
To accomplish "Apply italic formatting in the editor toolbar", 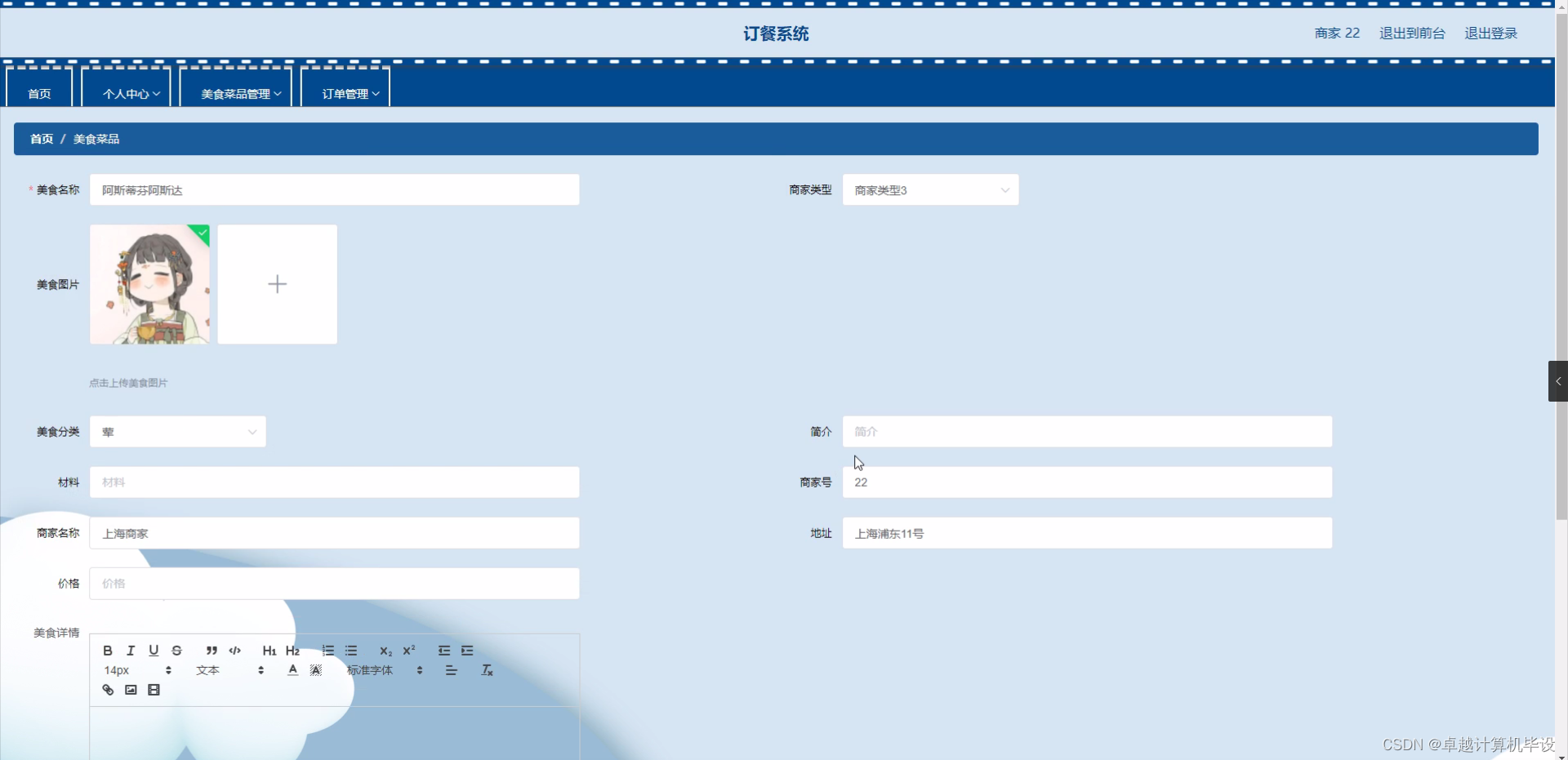I will pos(131,651).
